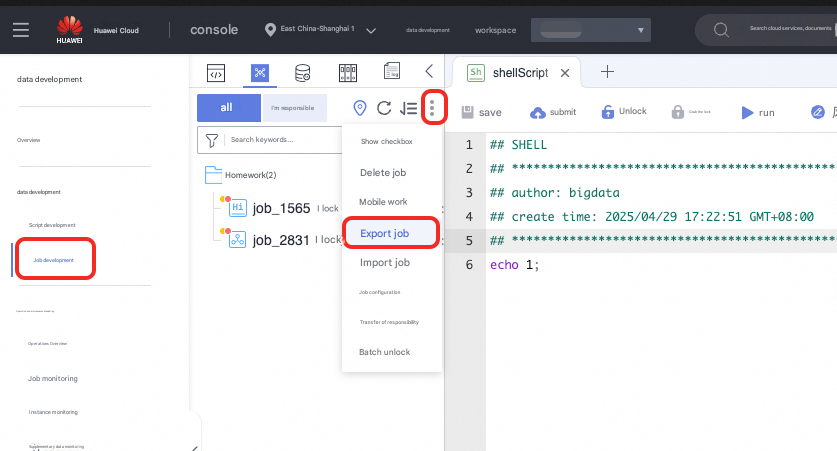Screen dimensions: 837x451
Task: Open Script development in sidebar
Action: 52,225
